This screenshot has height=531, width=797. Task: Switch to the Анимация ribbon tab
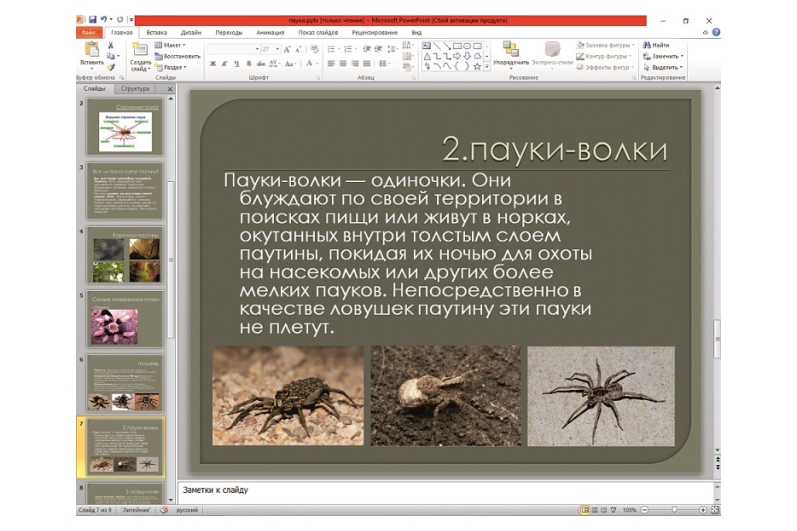tap(270, 32)
